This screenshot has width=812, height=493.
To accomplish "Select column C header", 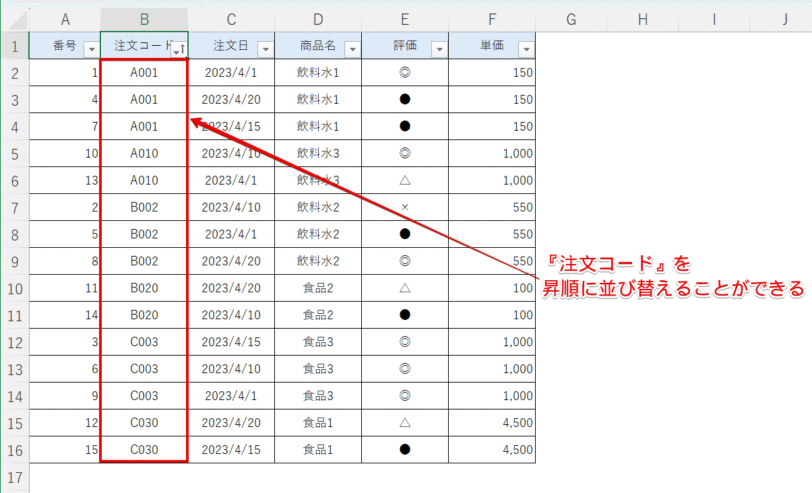I will (231, 20).
